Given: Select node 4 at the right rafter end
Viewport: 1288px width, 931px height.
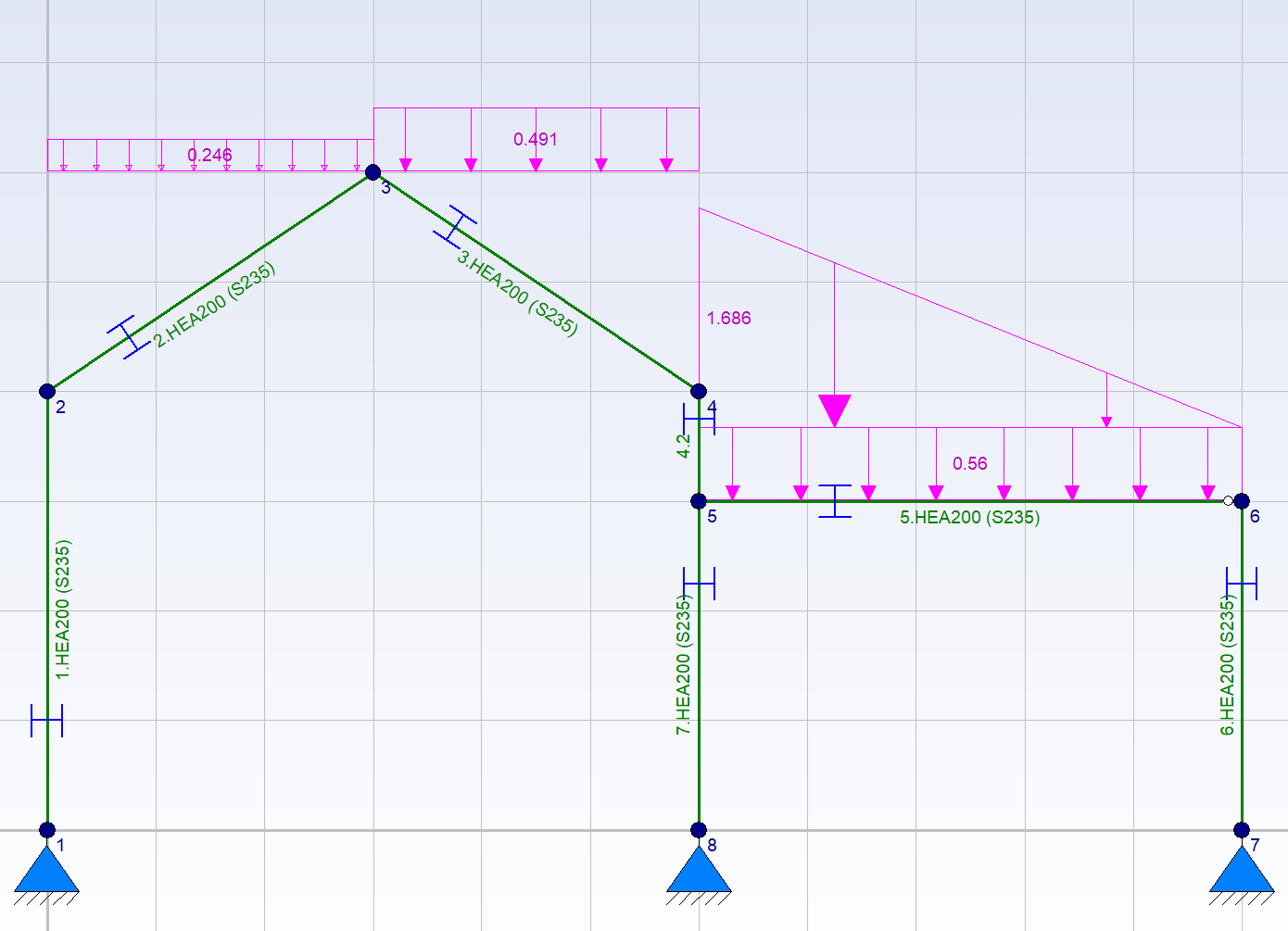Looking at the screenshot, I should [x=699, y=391].
